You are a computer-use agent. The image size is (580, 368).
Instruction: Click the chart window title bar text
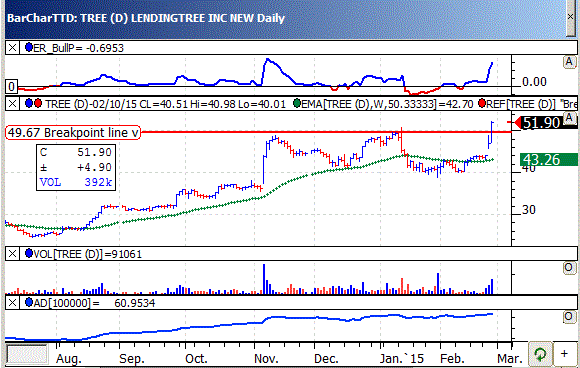click(x=146, y=18)
